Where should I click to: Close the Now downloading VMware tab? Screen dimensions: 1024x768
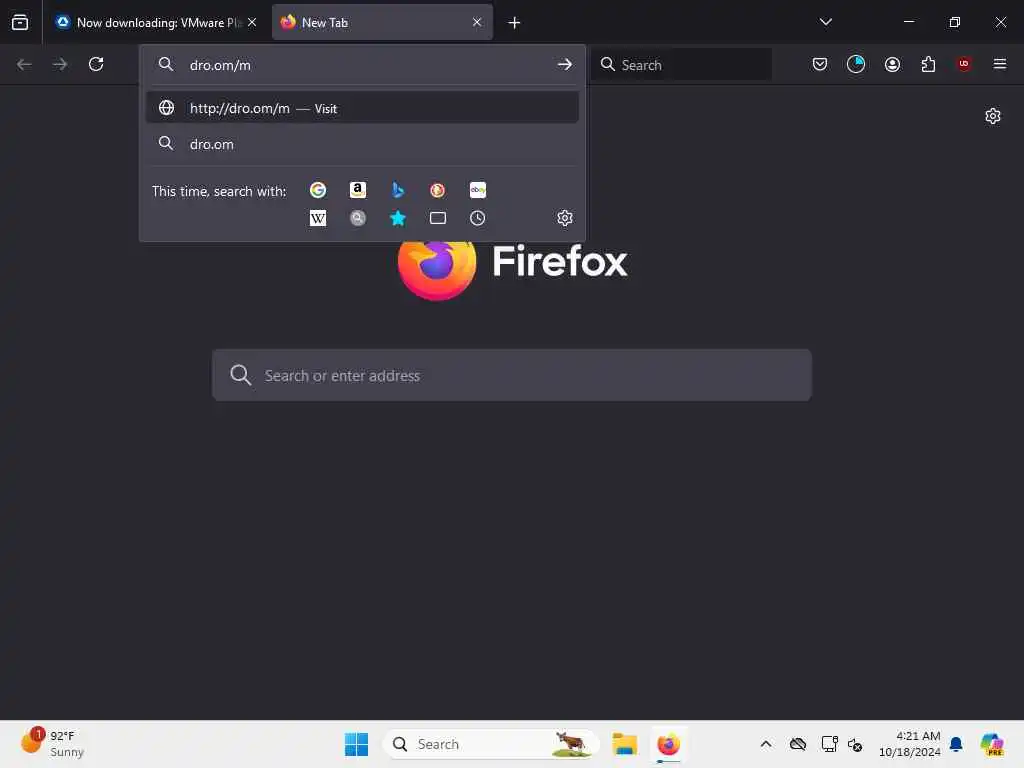252,22
